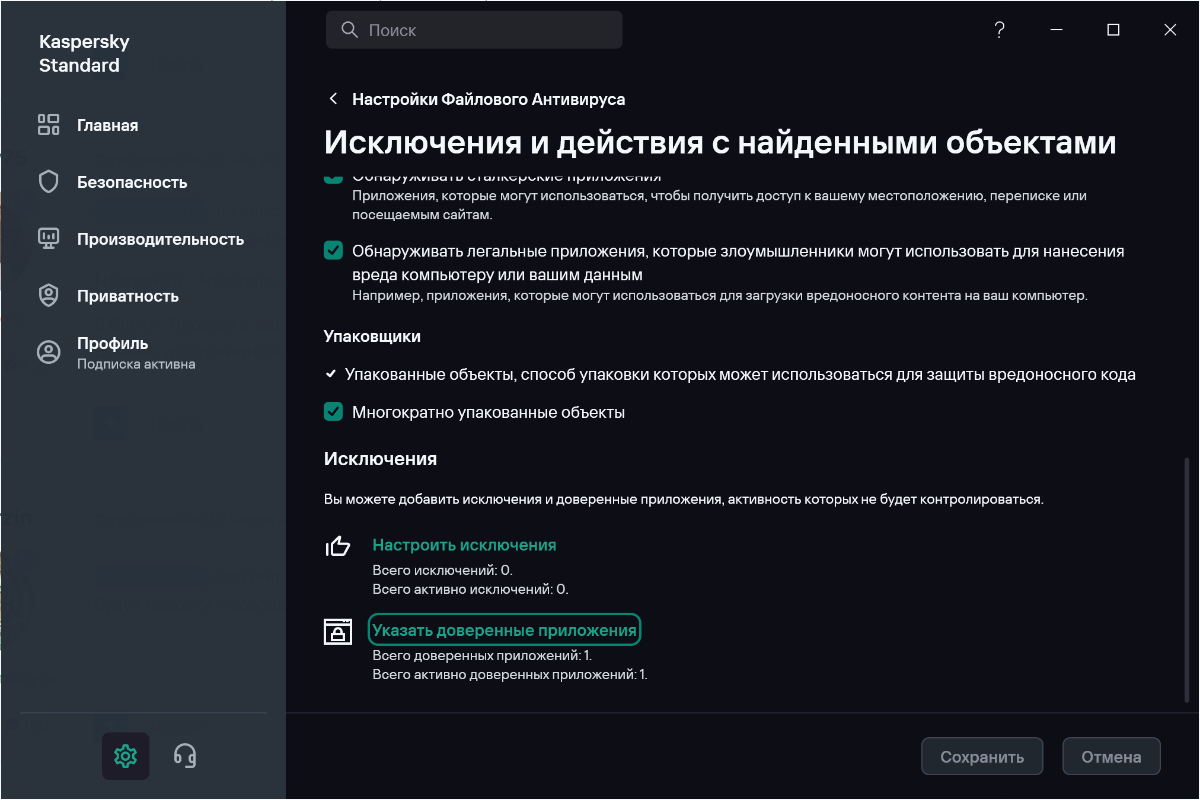
Task: Return to Настройки Файлового Антивируса
Action: coord(489,99)
